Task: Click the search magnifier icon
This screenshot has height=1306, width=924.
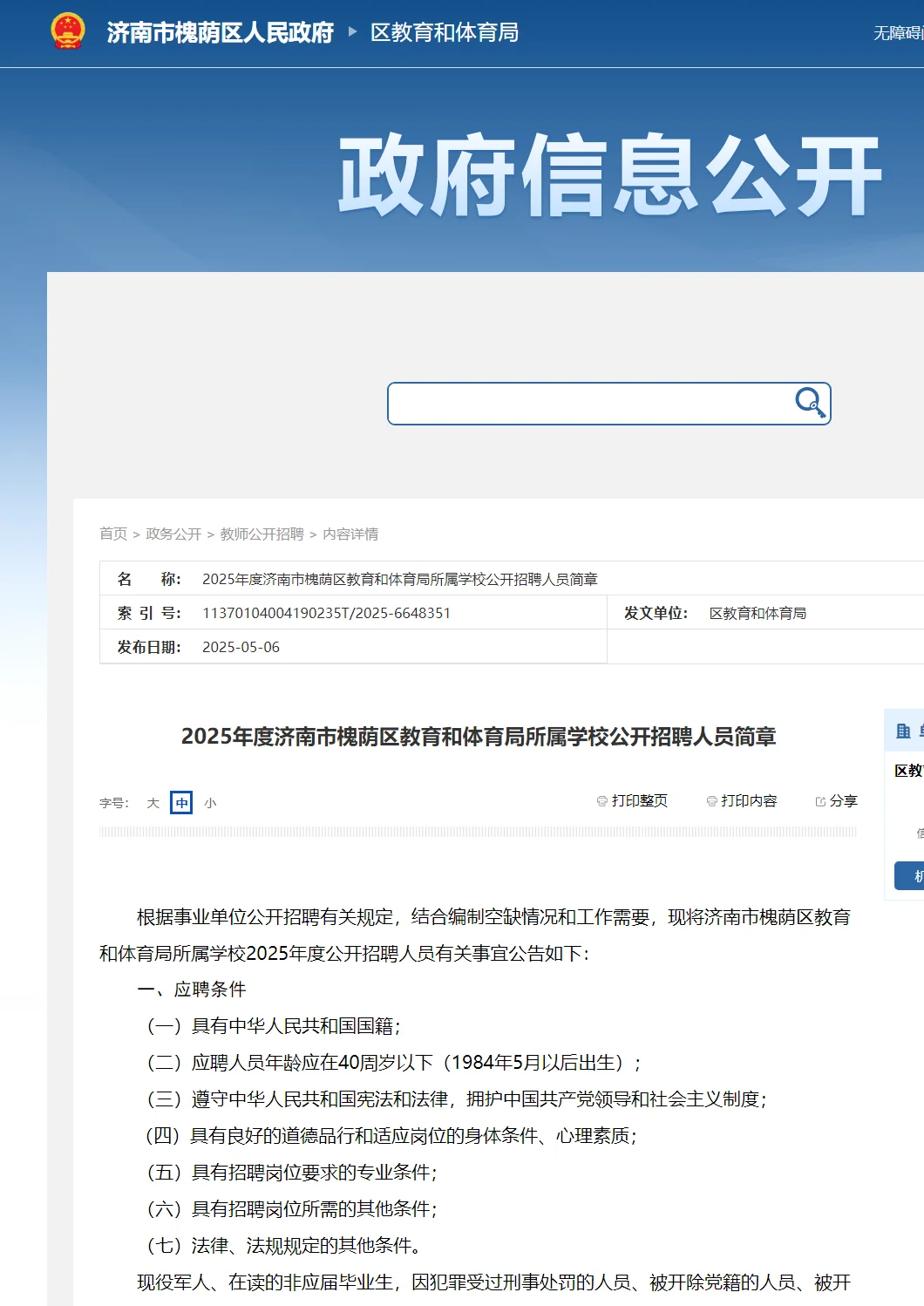Action: (809, 403)
